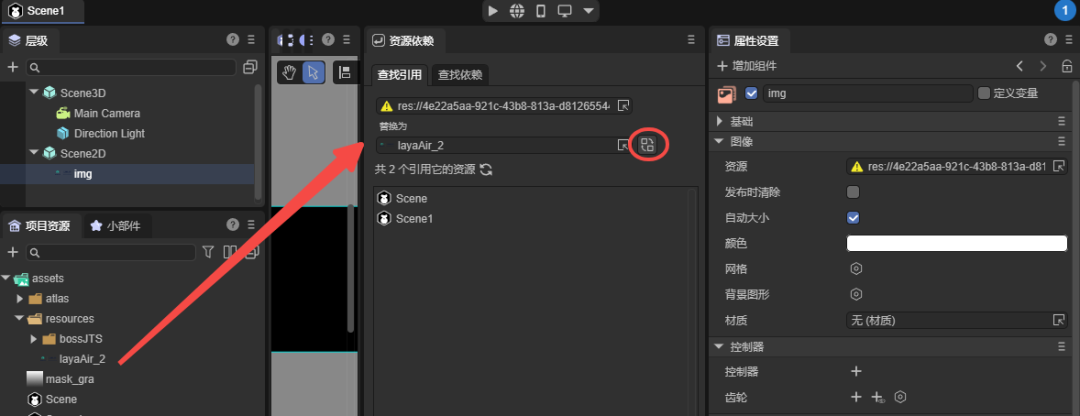Screen dimensions: 1080x416
Task: Open the 小部件 tab
Action: point(115,226)
